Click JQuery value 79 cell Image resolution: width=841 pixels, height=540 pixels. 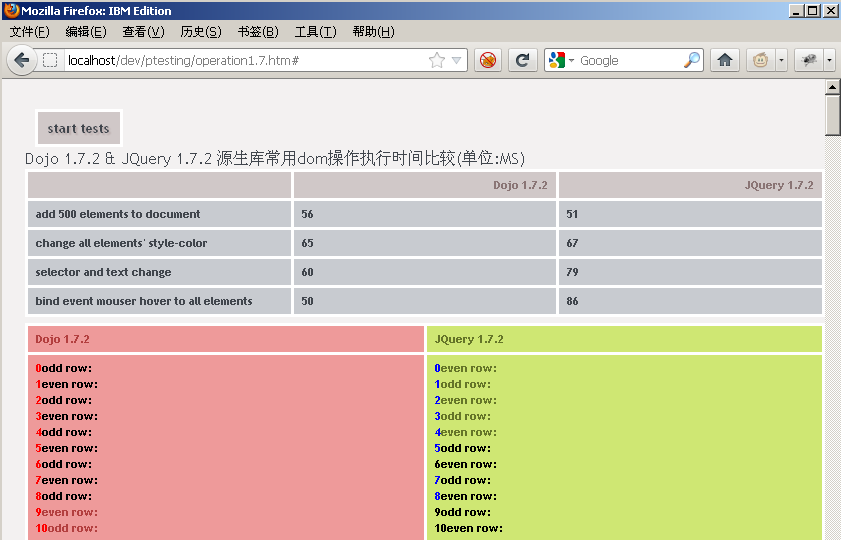coord(690,272)
